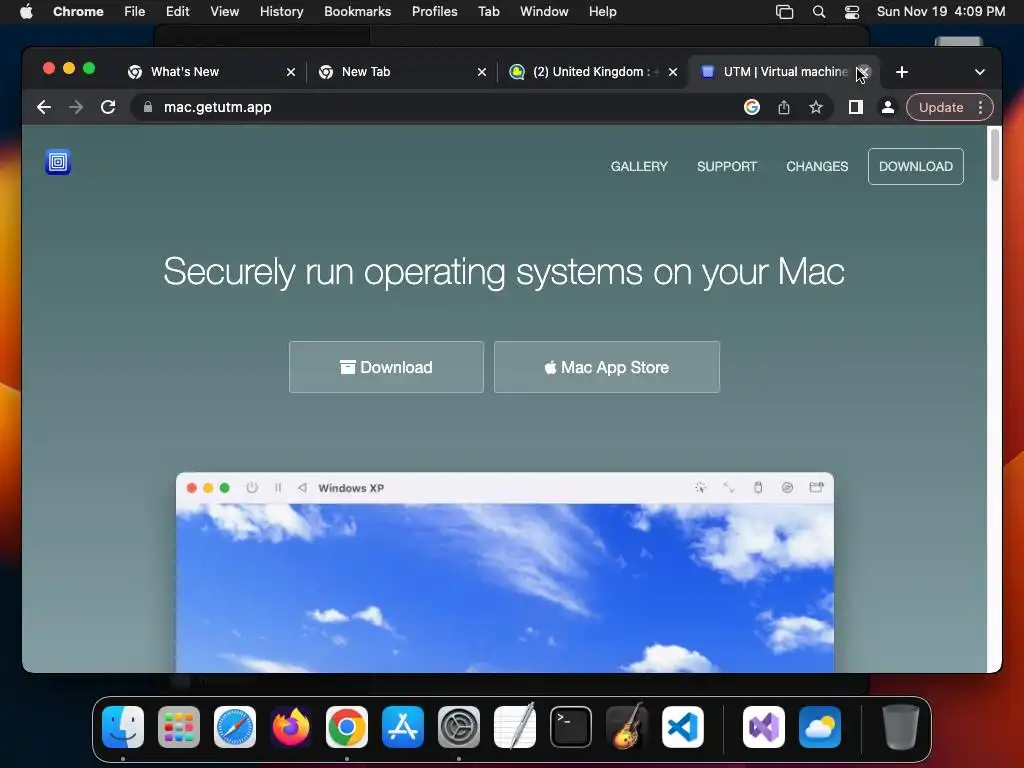Image resolution: width=1024 pixels, height=768 pixels.
Task: Open TextEdit from the Dock
Action: 515,727
